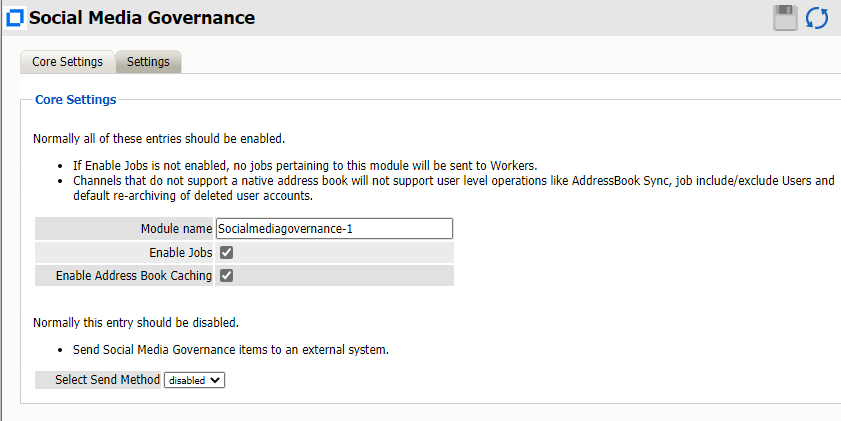Click the Enable Jobs label text
This screenshot has width=841, height=421.
[181, 253]
